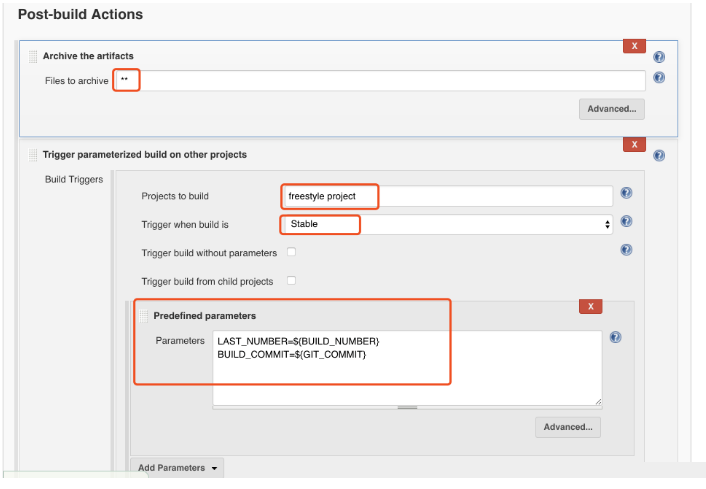Remove Archive the artifacts with red X

634,46
